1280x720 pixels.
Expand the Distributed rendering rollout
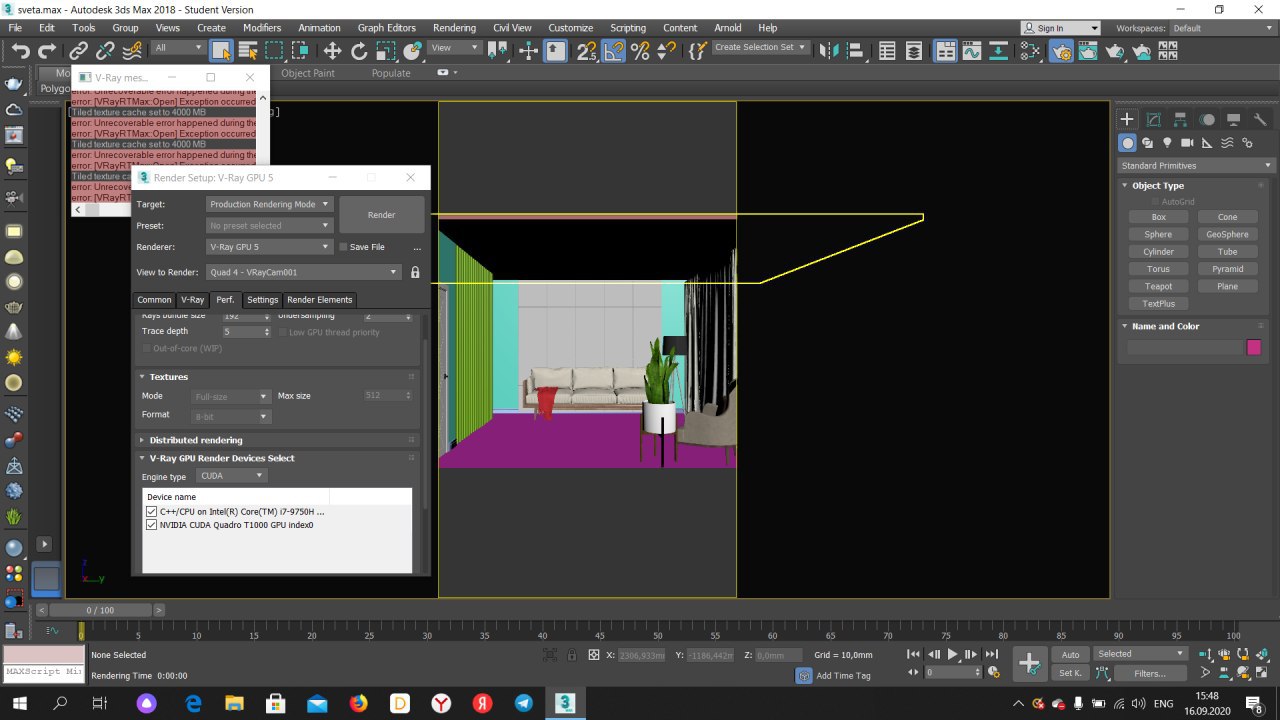coord(195,440)
